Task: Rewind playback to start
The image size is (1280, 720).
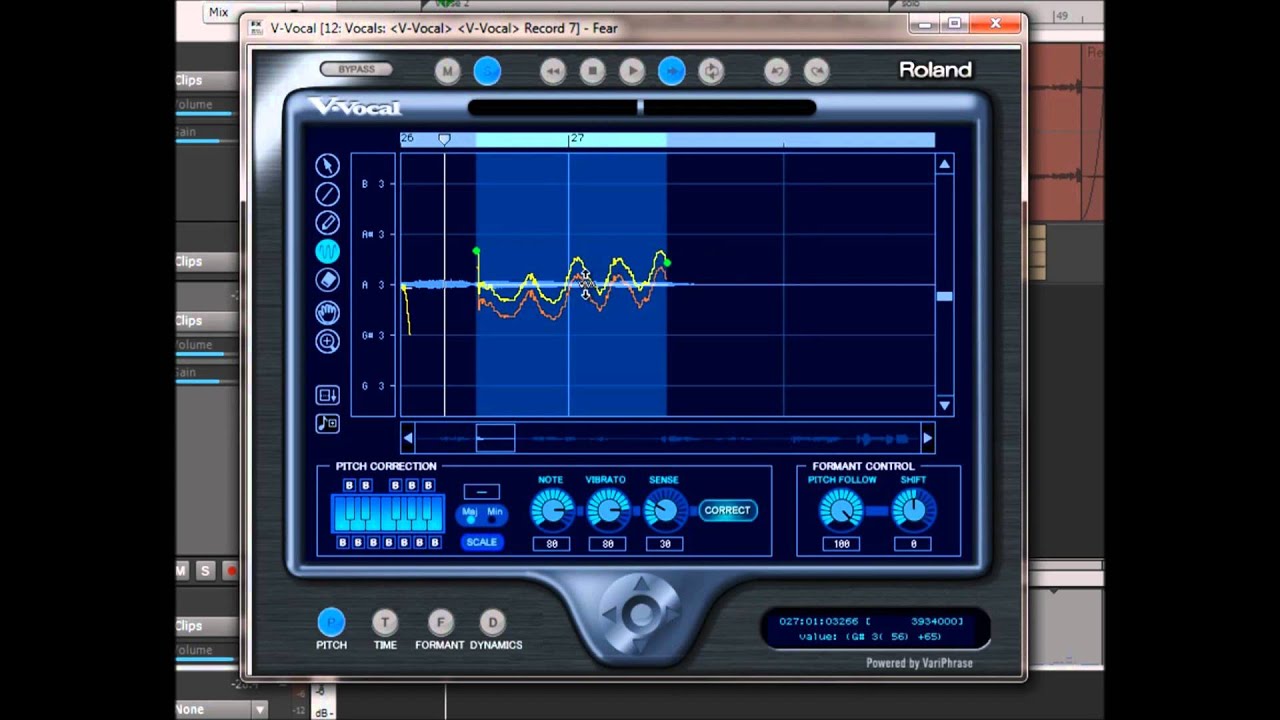Action: [553, 71]
